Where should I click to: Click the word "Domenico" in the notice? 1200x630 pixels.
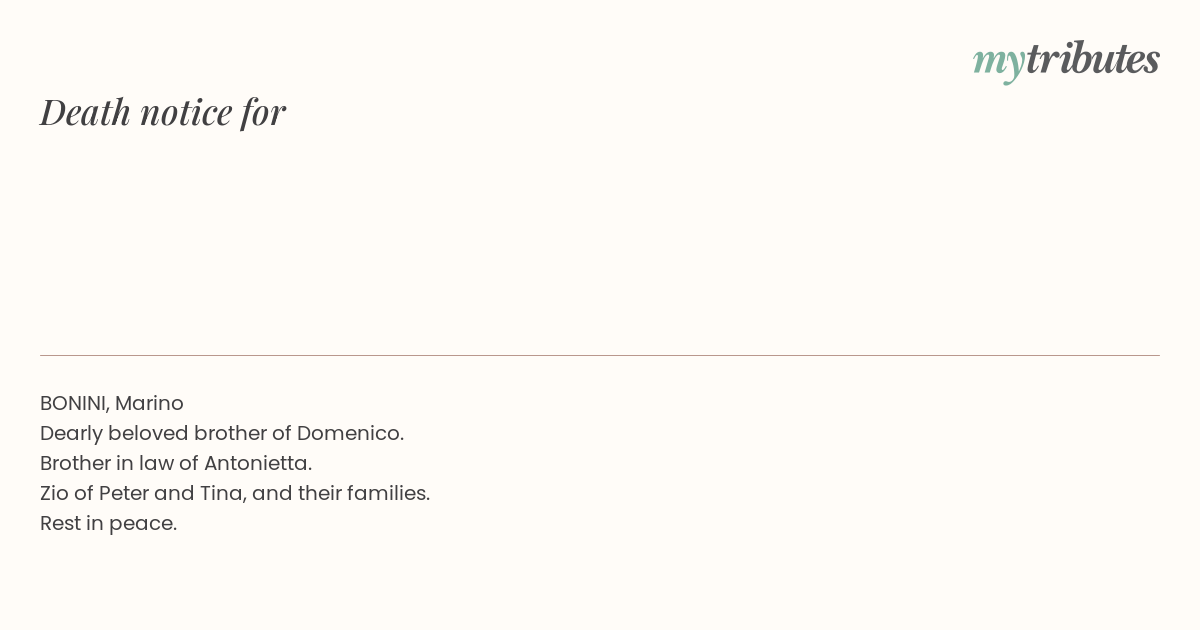(348, 433)
